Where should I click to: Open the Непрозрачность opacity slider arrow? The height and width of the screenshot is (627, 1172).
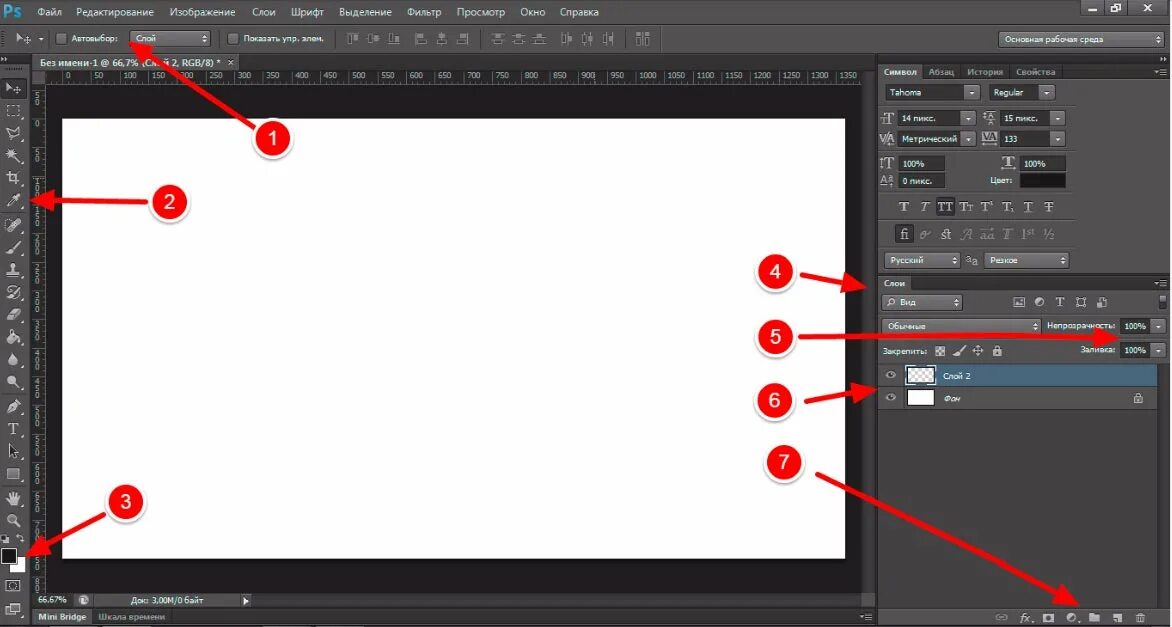pos(1158,326)
